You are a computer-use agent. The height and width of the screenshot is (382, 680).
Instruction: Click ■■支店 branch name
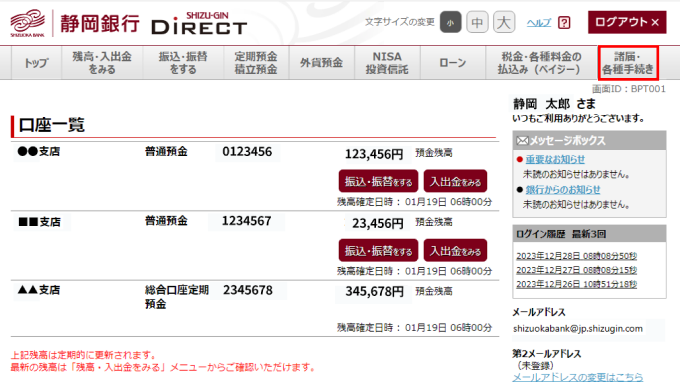[39, 222]
